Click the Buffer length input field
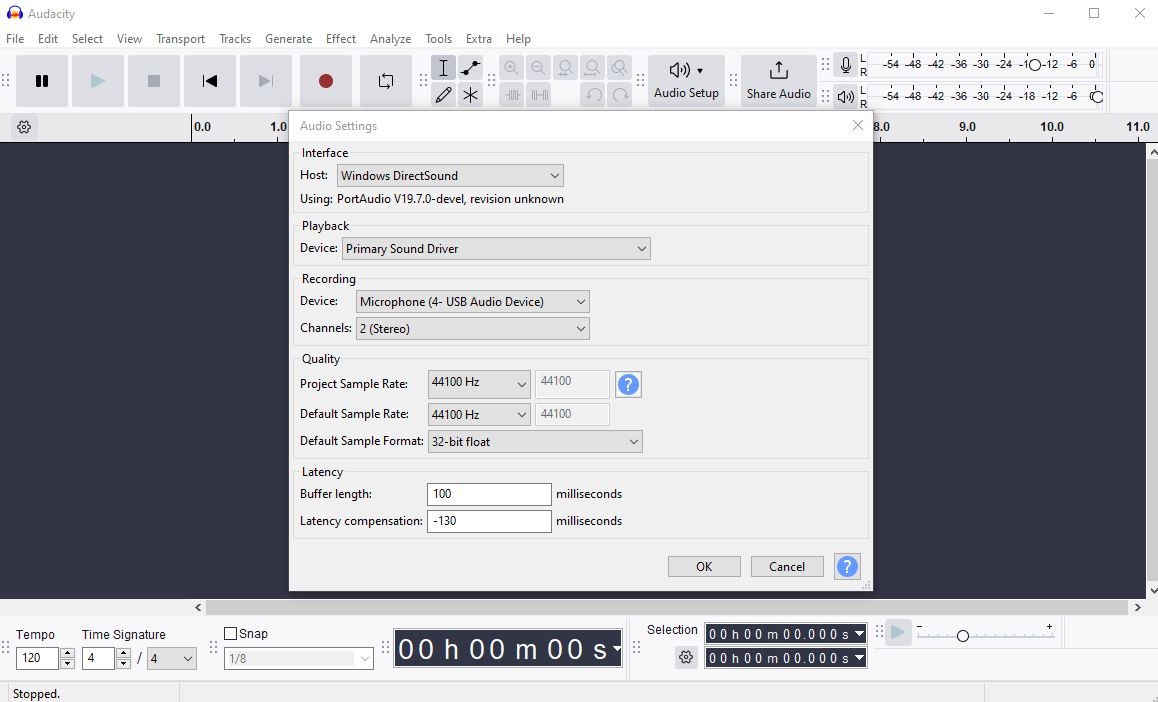 click(489, 494)
